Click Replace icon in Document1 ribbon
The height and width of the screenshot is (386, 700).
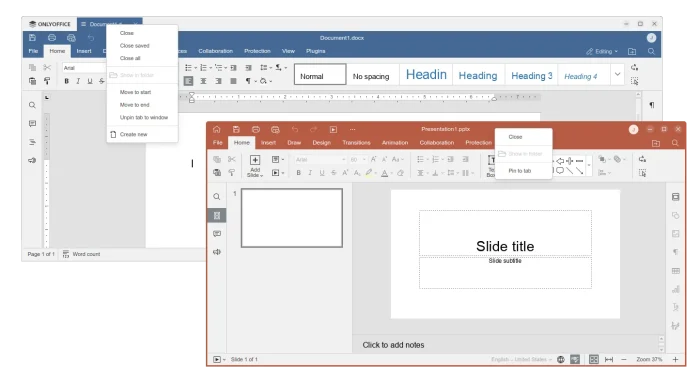click(634, 68)
